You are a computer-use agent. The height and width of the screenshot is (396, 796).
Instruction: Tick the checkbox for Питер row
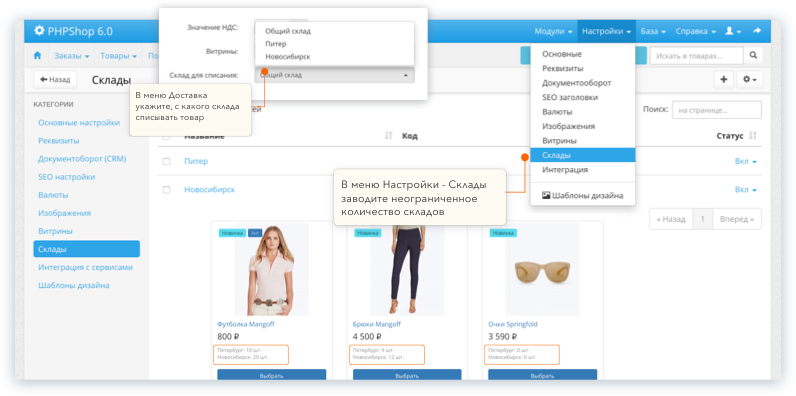pos(166,161)
